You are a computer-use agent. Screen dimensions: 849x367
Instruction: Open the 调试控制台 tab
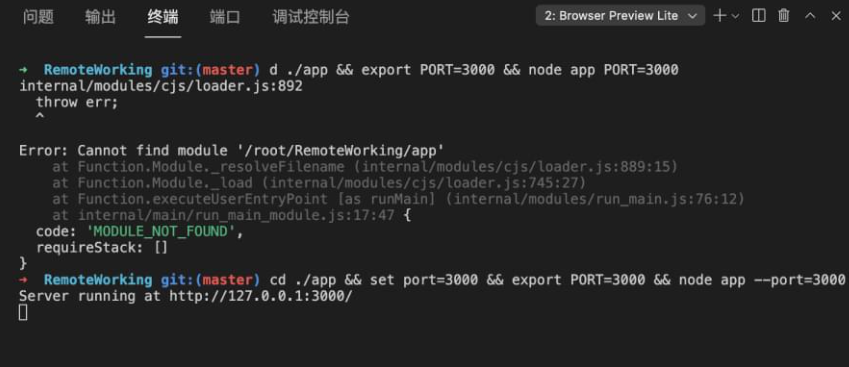point(311,17)
